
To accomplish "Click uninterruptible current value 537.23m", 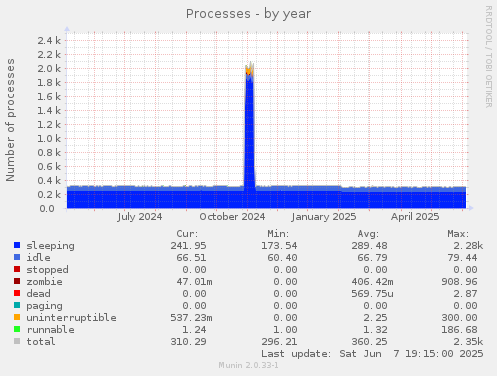I will pos(191,318).
